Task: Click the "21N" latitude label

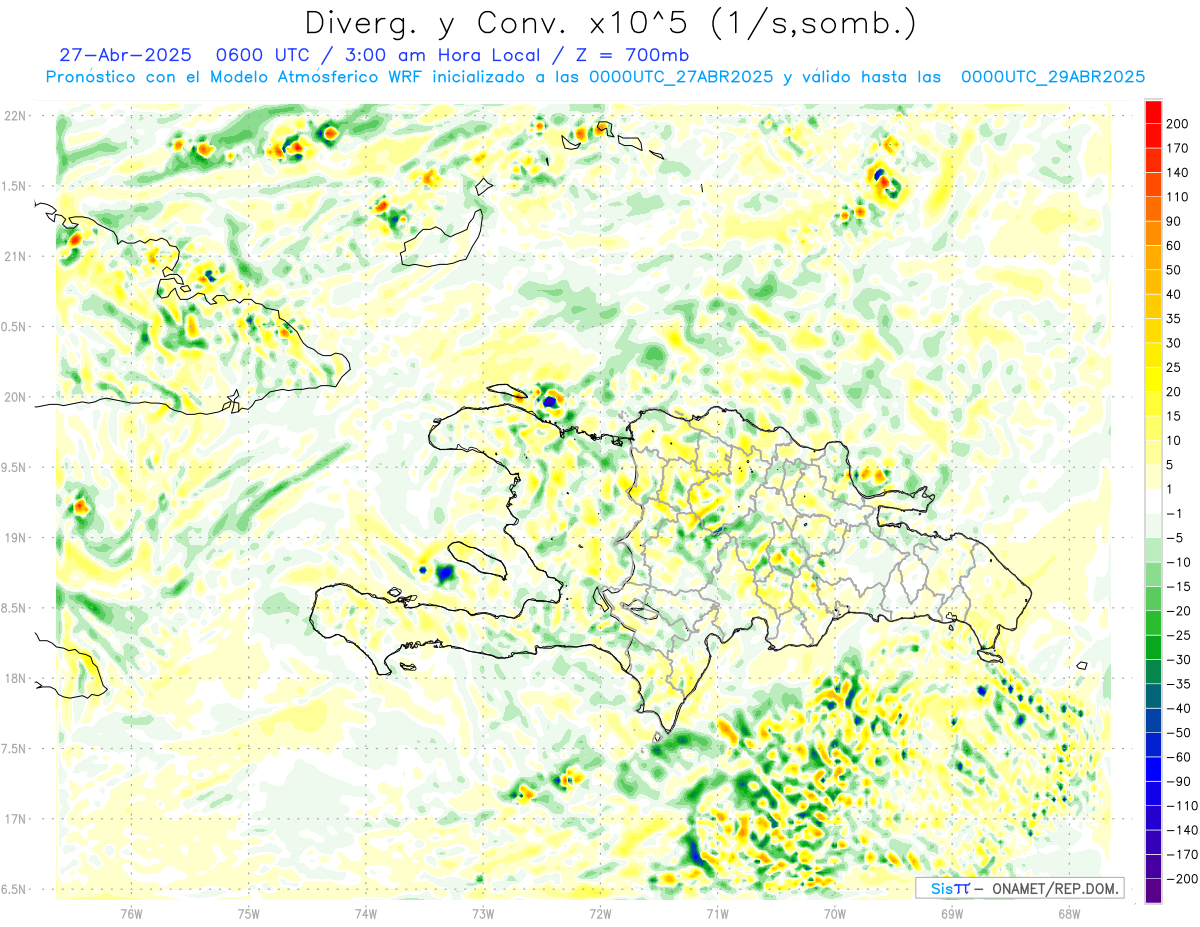Action: [17, 257]
